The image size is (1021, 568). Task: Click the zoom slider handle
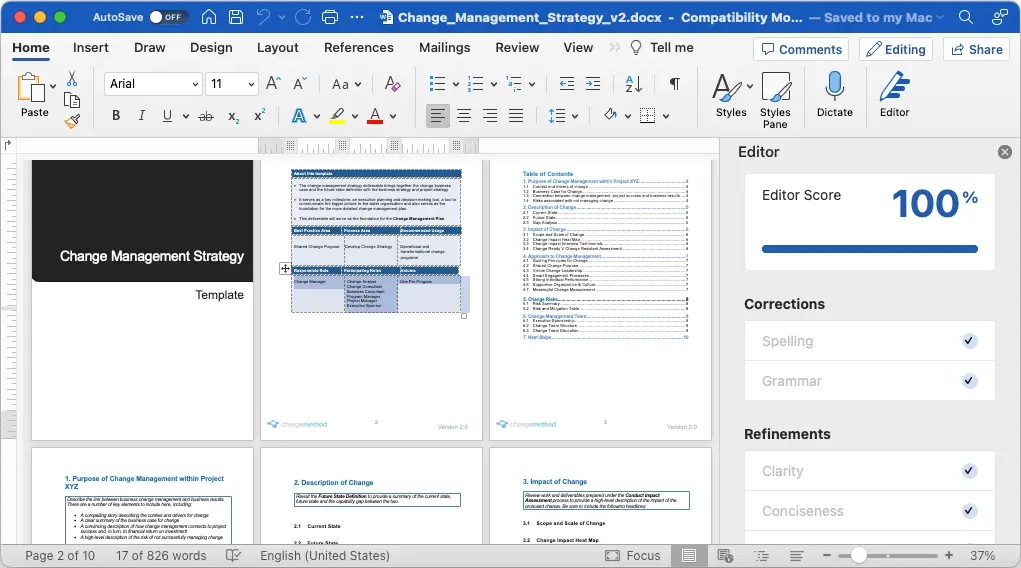pos(858,556)
